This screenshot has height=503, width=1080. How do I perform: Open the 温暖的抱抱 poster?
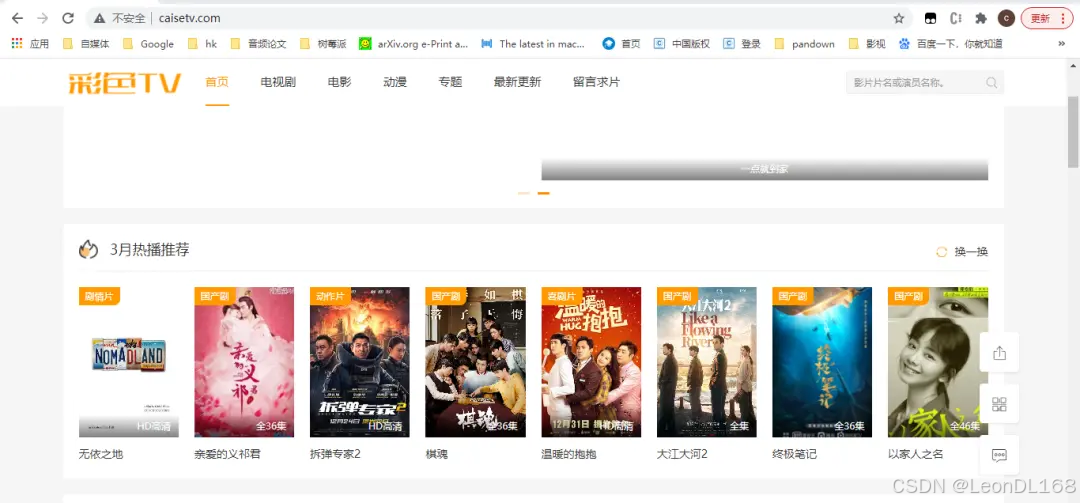tap(591, 362)
